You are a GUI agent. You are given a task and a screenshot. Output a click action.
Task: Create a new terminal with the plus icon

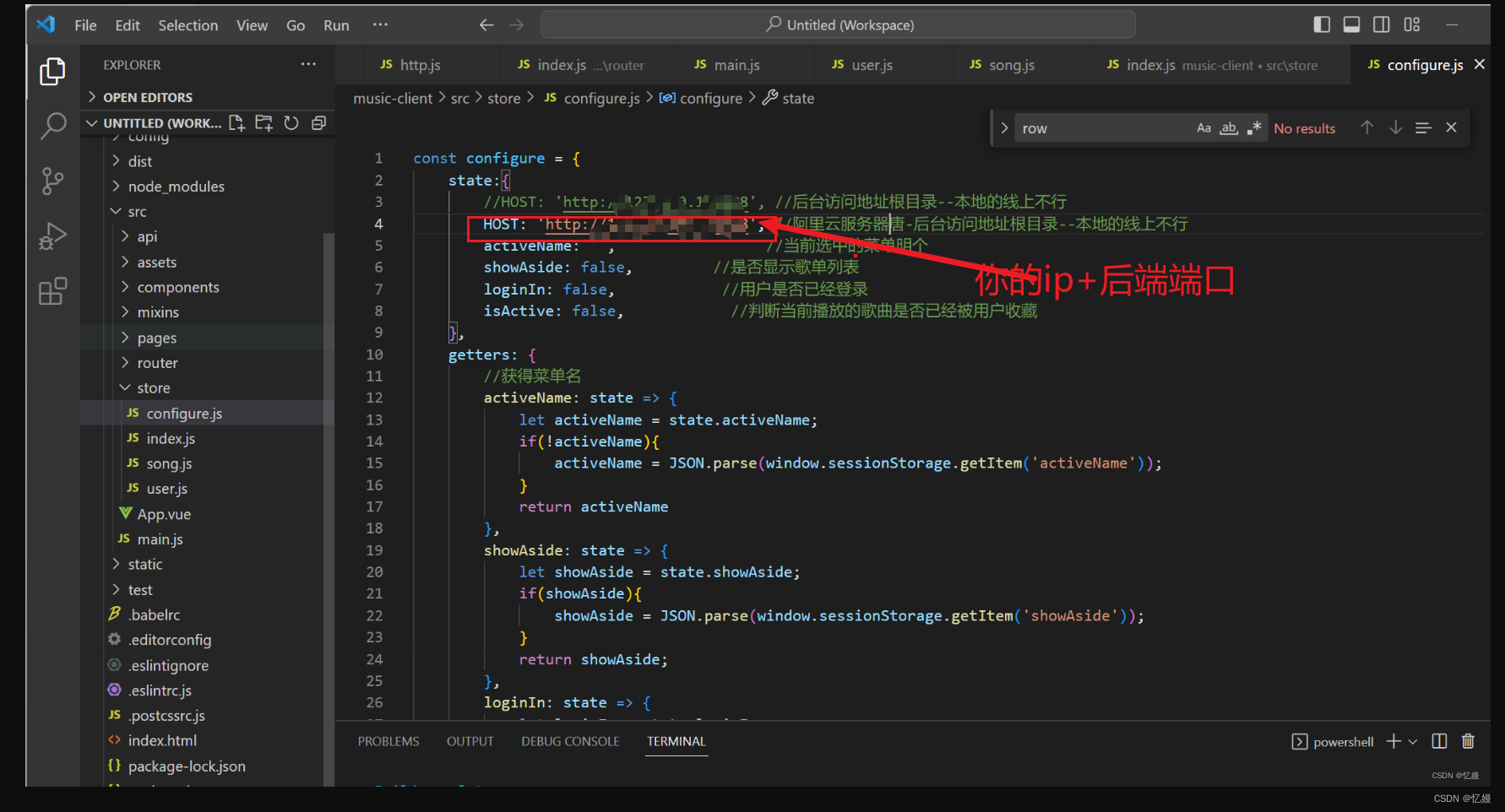[1394, 741]
